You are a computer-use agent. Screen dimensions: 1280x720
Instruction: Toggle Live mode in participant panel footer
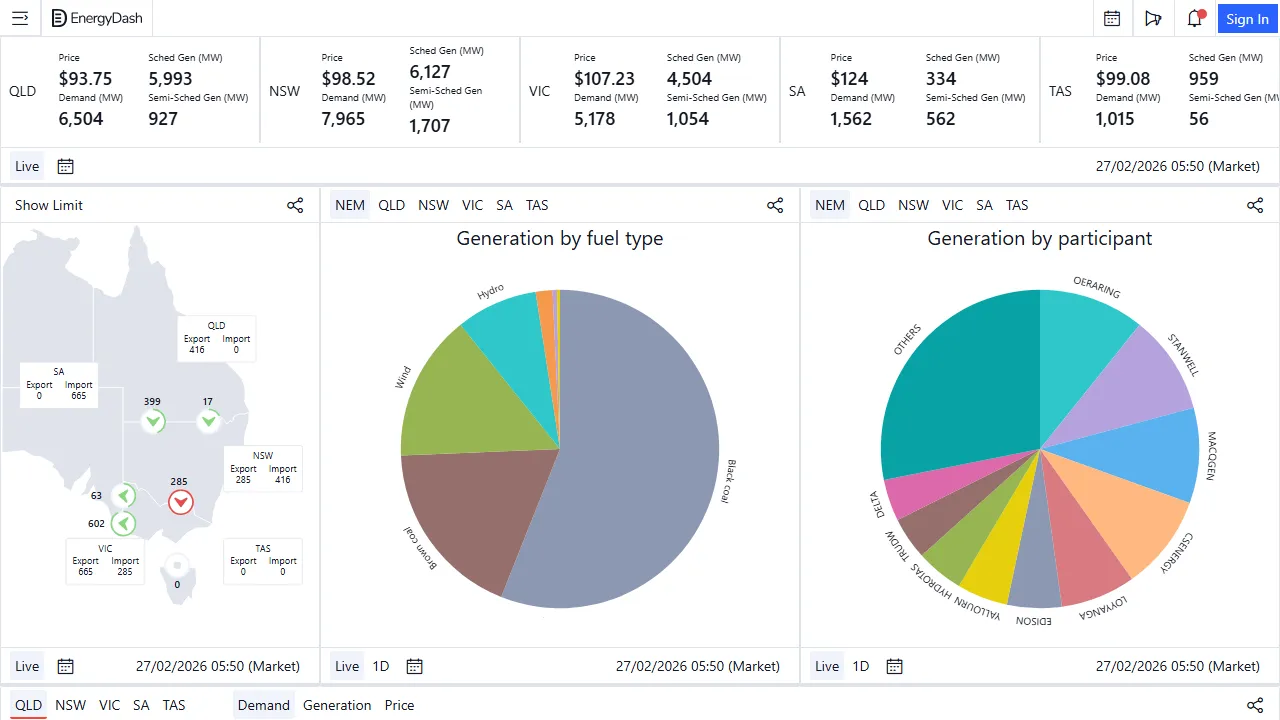click(827, 666)
